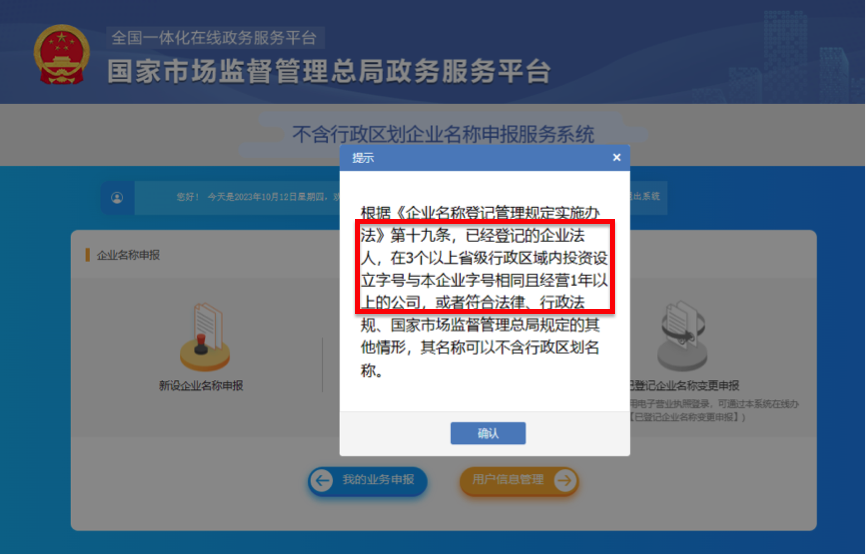Click the 国家市场监督管理总局政务服务平台 title

click(329, 71)
